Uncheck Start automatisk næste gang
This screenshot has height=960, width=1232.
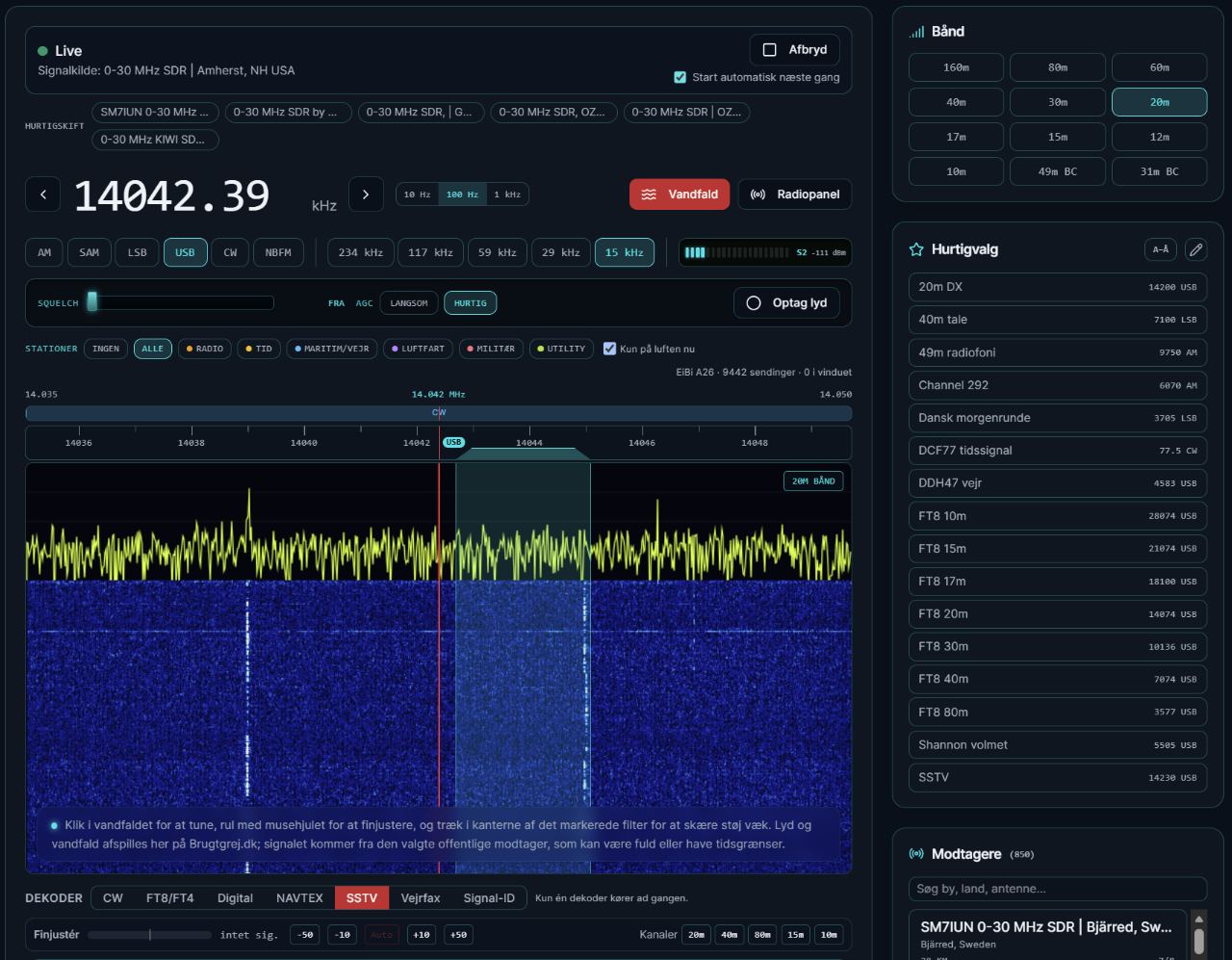(x=680, y=77)
